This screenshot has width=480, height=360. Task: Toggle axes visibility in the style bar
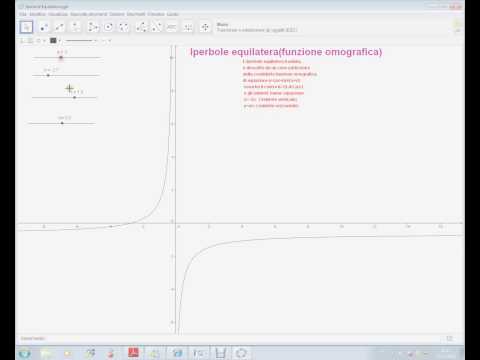[x=23, y=41]
